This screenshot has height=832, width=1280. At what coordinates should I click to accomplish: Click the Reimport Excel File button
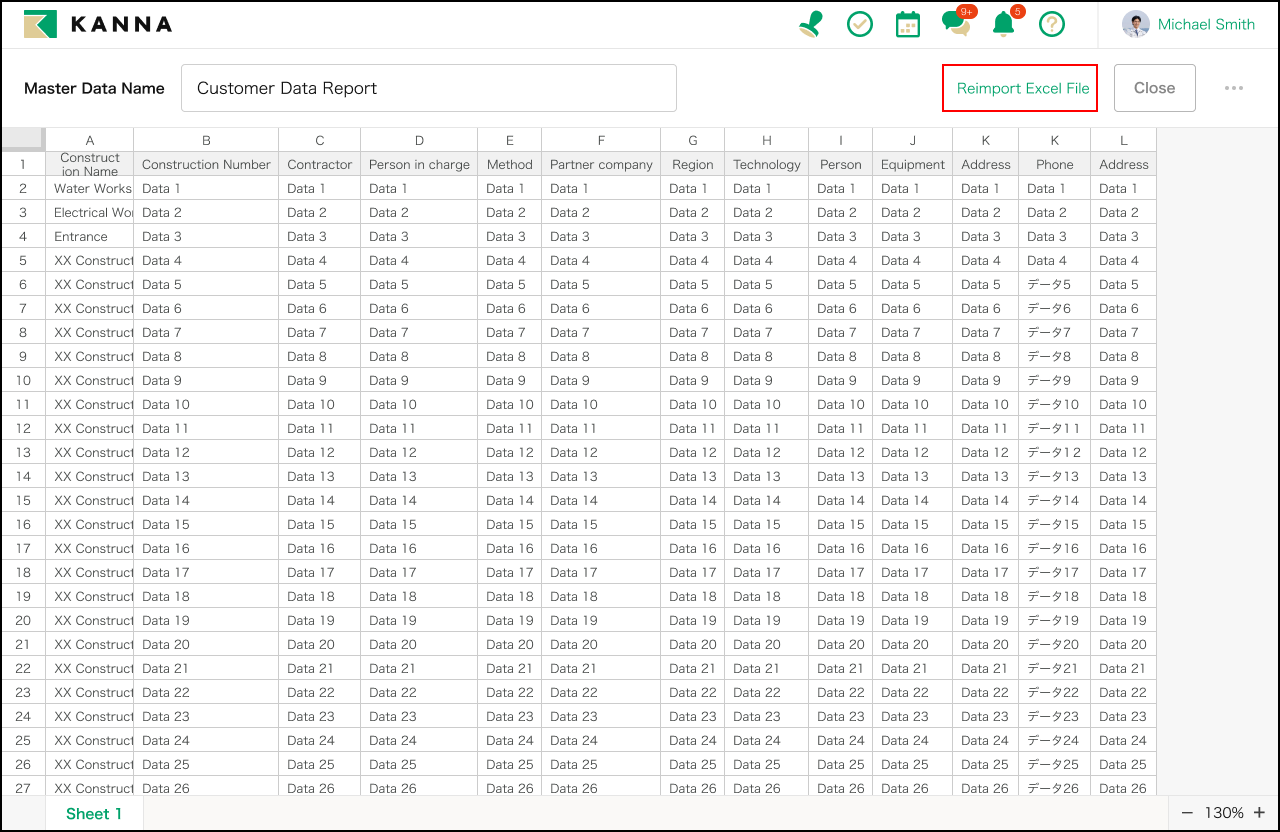[x=1020, y=88]
